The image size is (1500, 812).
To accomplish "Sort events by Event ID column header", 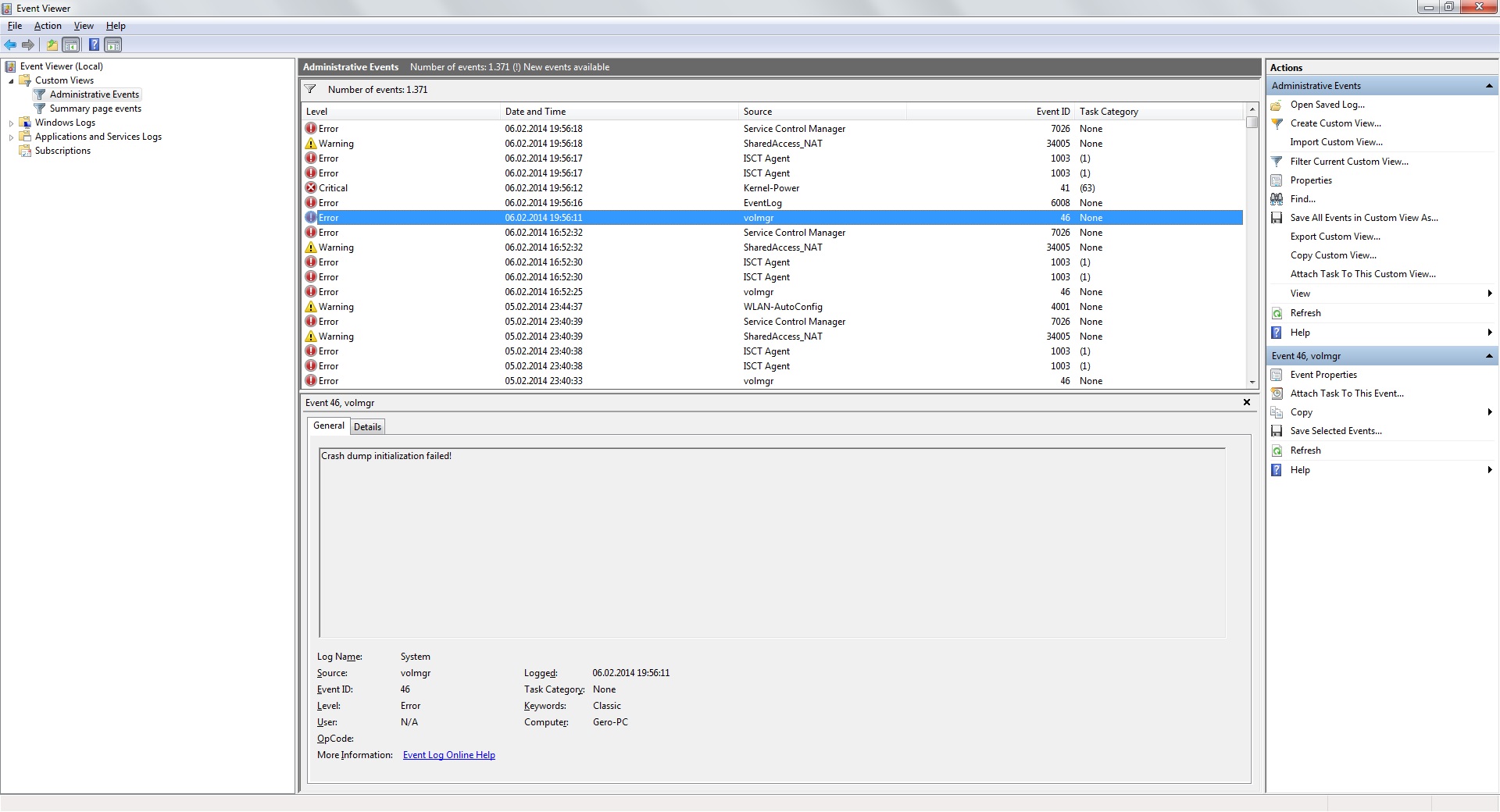I will click(x=991, y=112).
